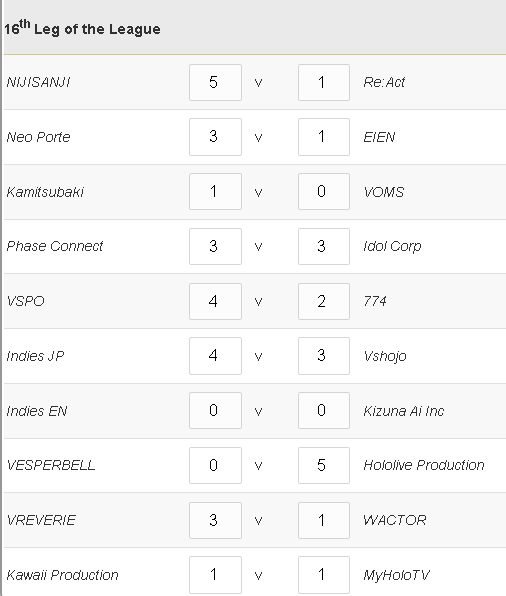Select Hololive Production score field
The height and width of the screenshot is (596, 506).
coord(324,465)
